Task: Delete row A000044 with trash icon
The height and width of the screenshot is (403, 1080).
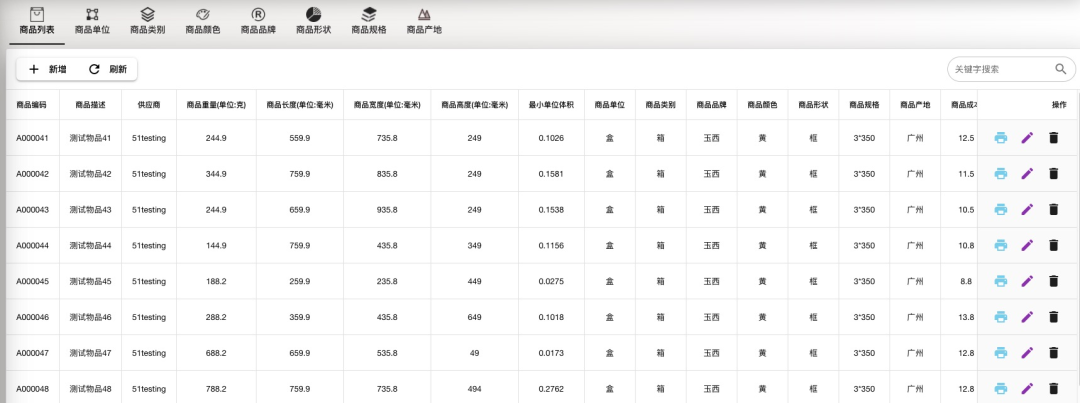Action: [x=1053, y=245]
